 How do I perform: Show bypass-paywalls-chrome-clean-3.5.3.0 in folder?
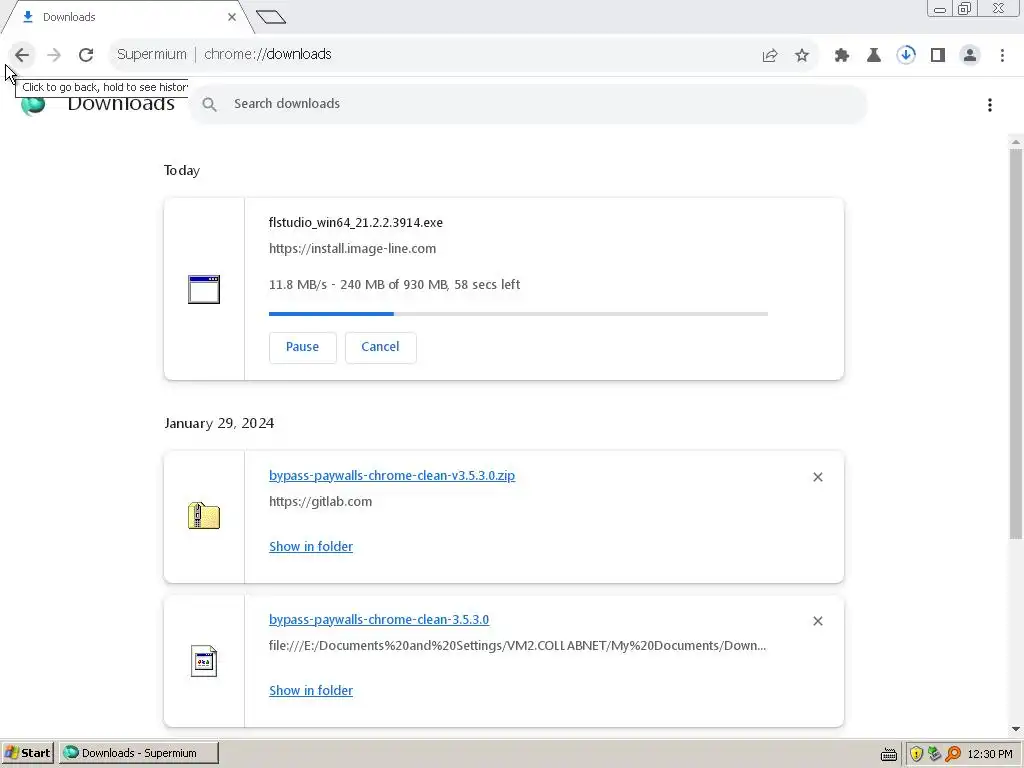coord(311,690)
